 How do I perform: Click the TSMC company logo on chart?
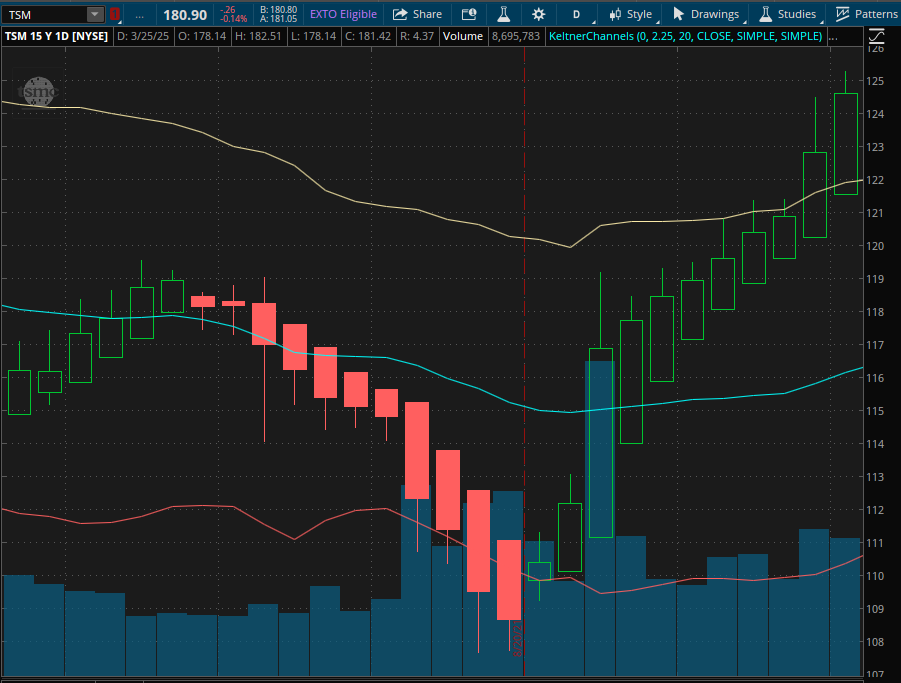point(40,91)
